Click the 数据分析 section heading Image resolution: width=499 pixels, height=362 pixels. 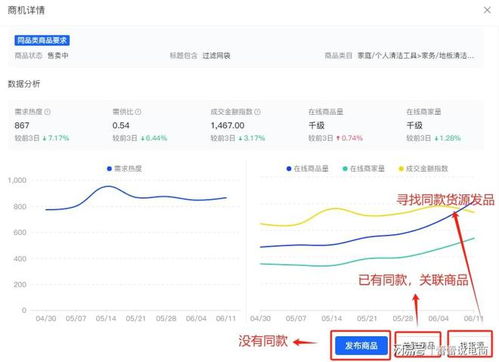click(x=24, y=84)
